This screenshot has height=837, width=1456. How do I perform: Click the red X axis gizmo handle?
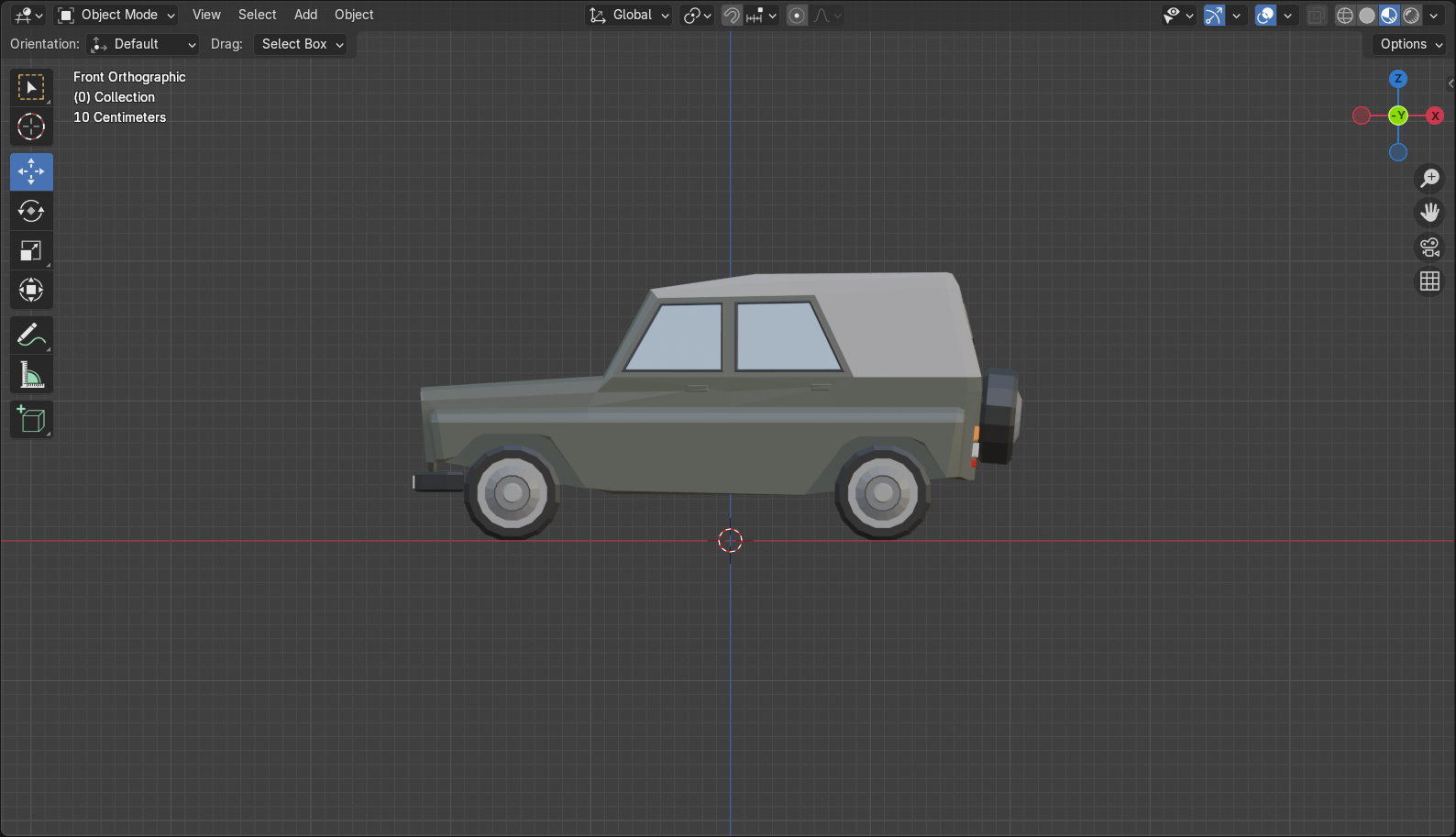point(1435,116)
